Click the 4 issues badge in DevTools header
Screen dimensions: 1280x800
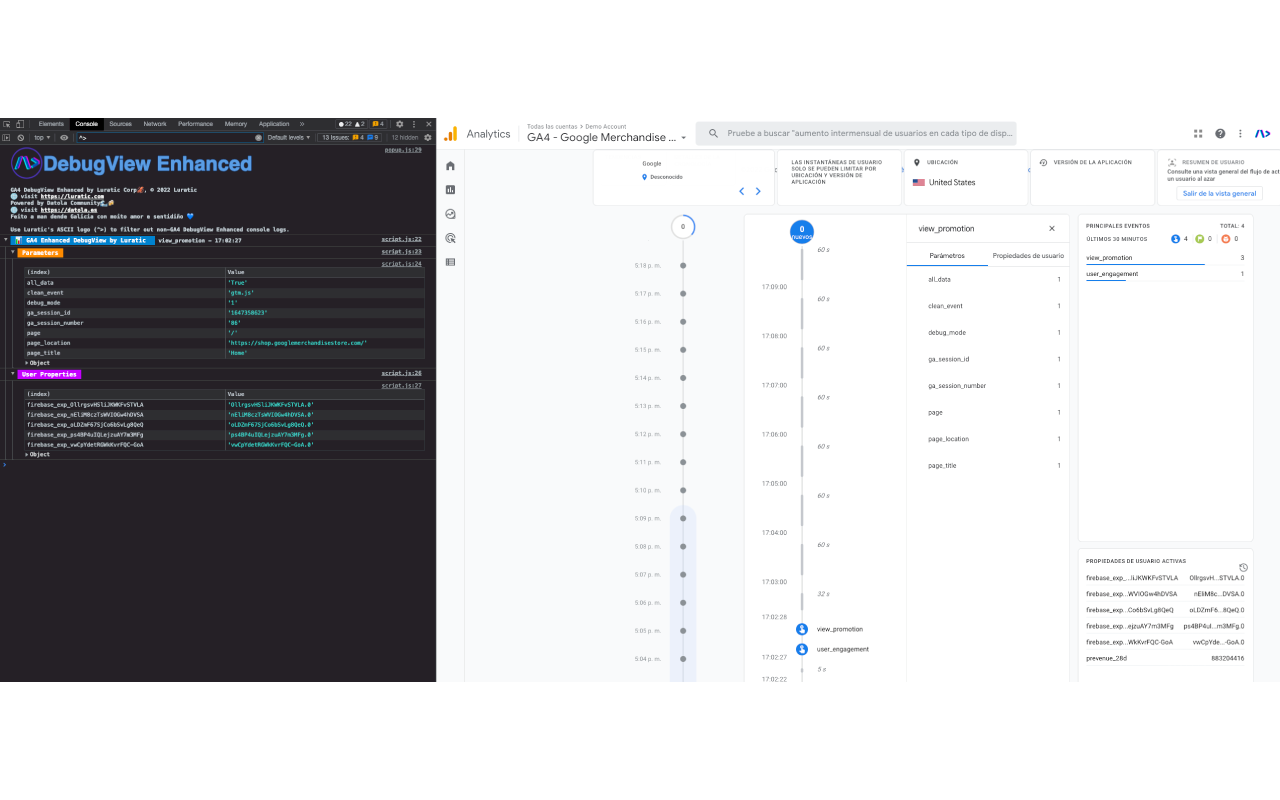(x=379, y=124)
